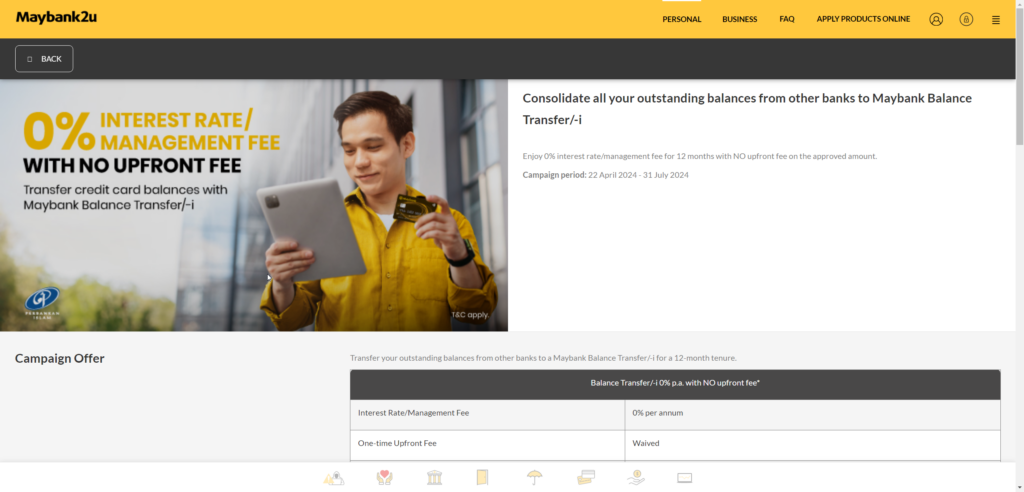The image size is (1024, 492).
Task: Click the '0% per annum' cell
Action: coord(812,414)
